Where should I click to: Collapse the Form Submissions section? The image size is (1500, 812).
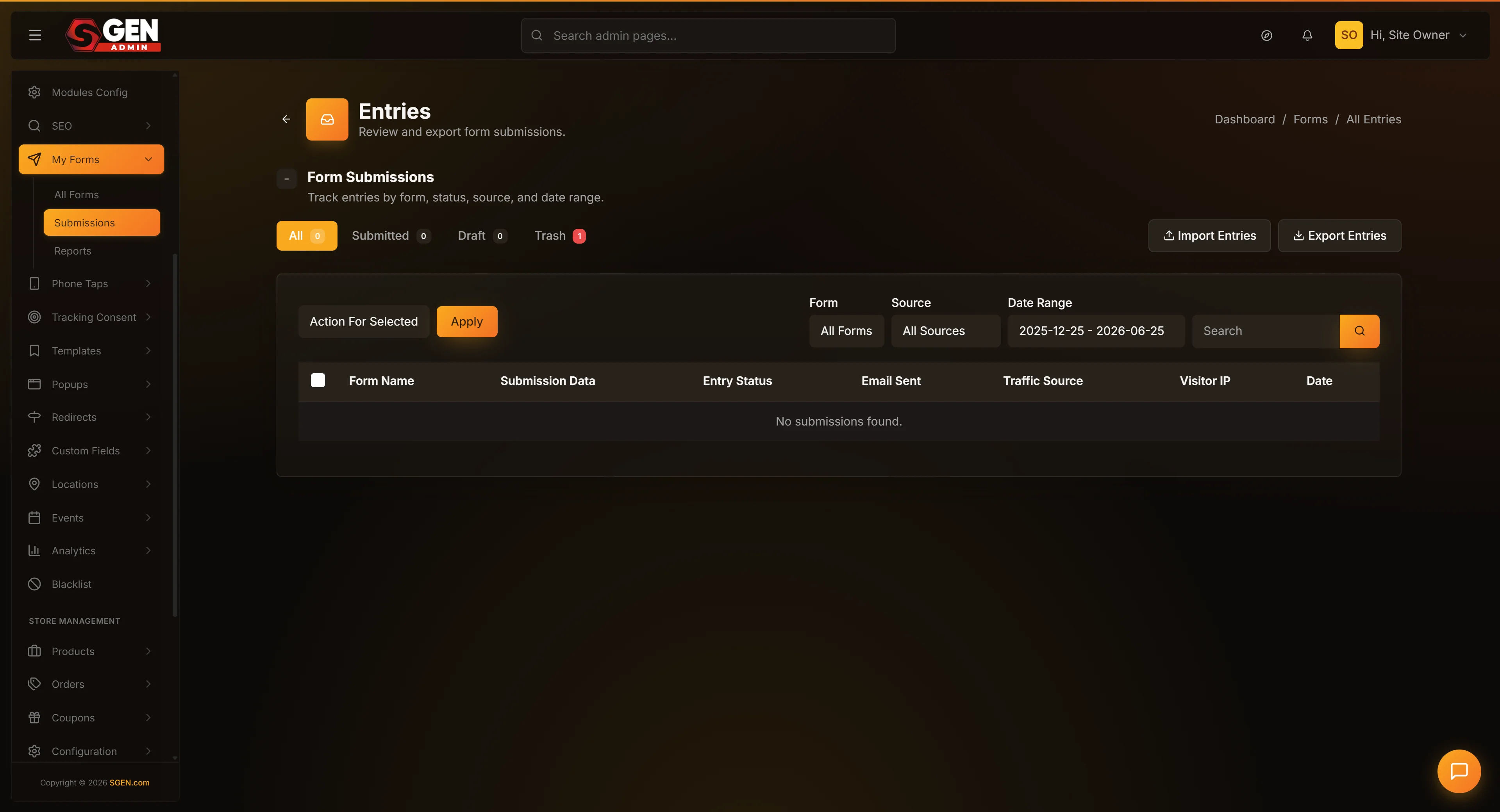tap(286, 179)
